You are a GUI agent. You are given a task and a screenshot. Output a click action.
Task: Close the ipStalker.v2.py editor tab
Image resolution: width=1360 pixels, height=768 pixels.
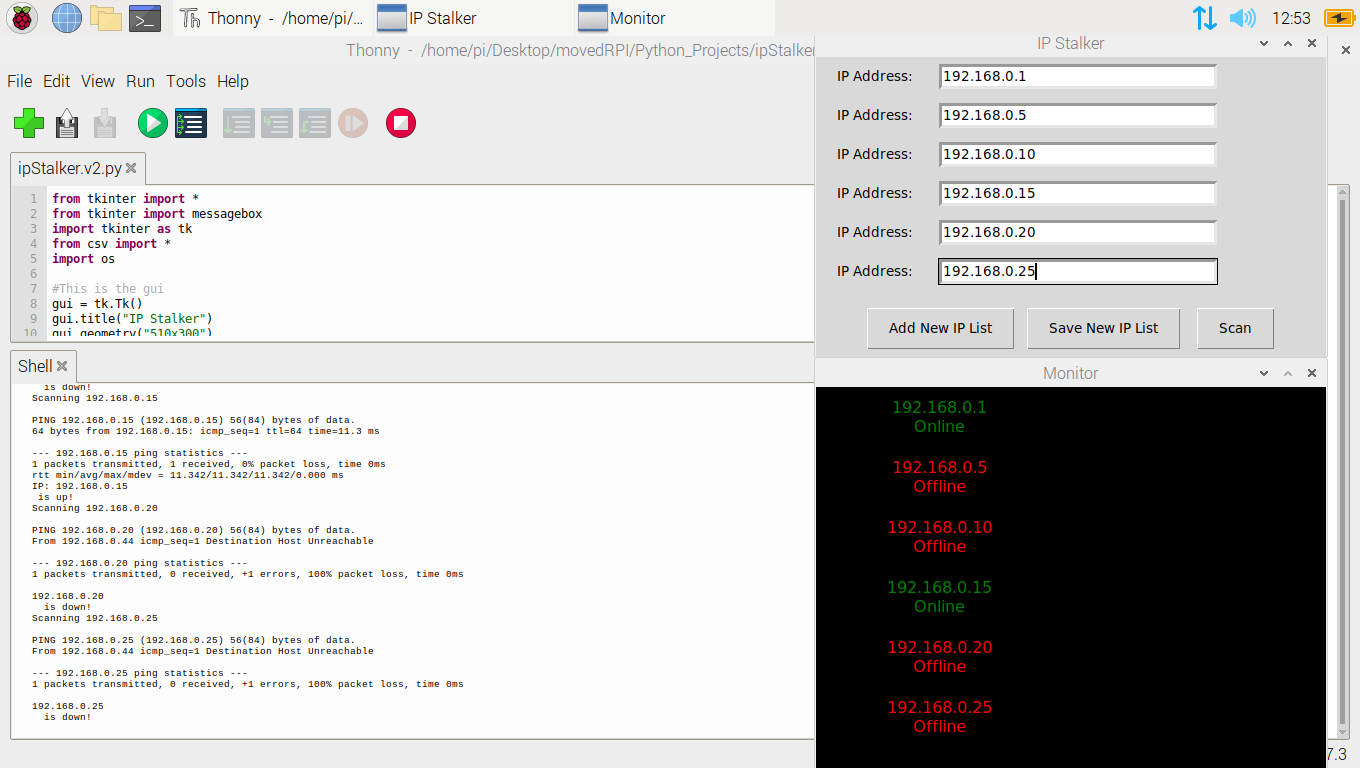131,168
